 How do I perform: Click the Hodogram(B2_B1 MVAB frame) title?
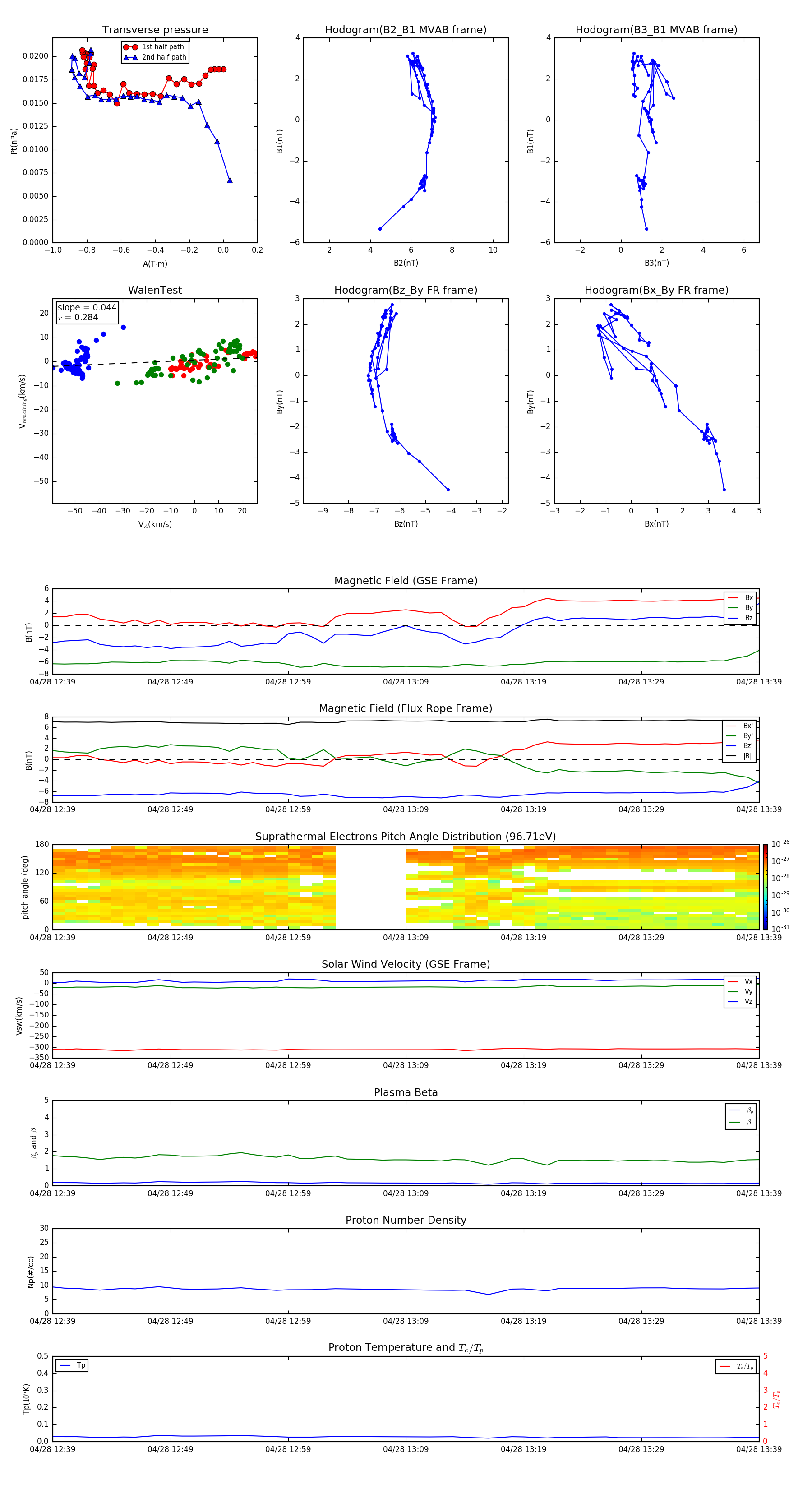pyautogui.click(x=406, y=30)
